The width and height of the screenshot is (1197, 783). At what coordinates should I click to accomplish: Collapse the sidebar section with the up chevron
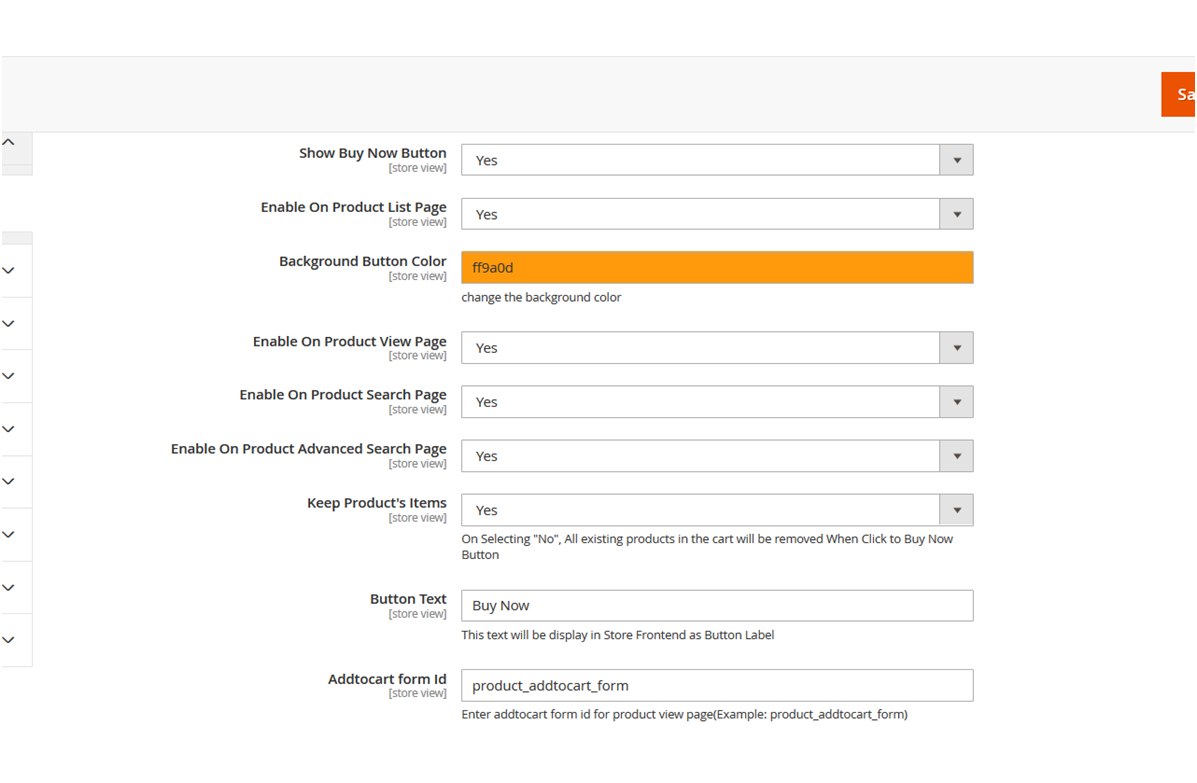click(8, 143)
